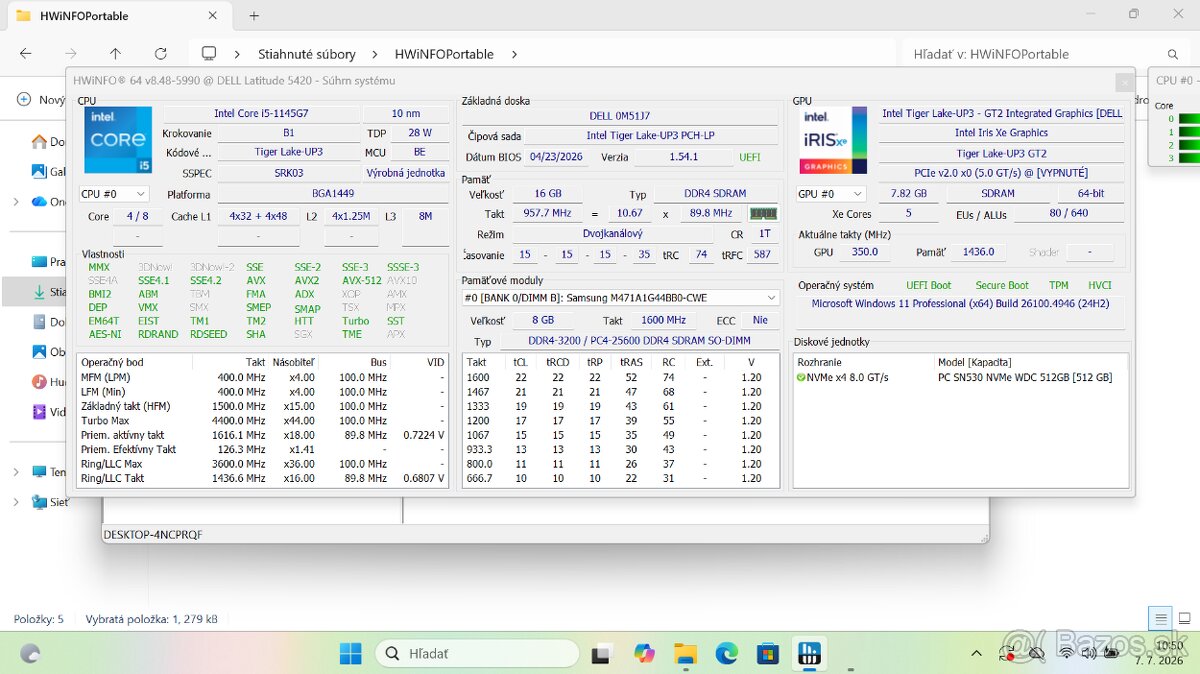Expand the Network node in sidebar
Viewport: 1200px width, 674px height.
16,502
